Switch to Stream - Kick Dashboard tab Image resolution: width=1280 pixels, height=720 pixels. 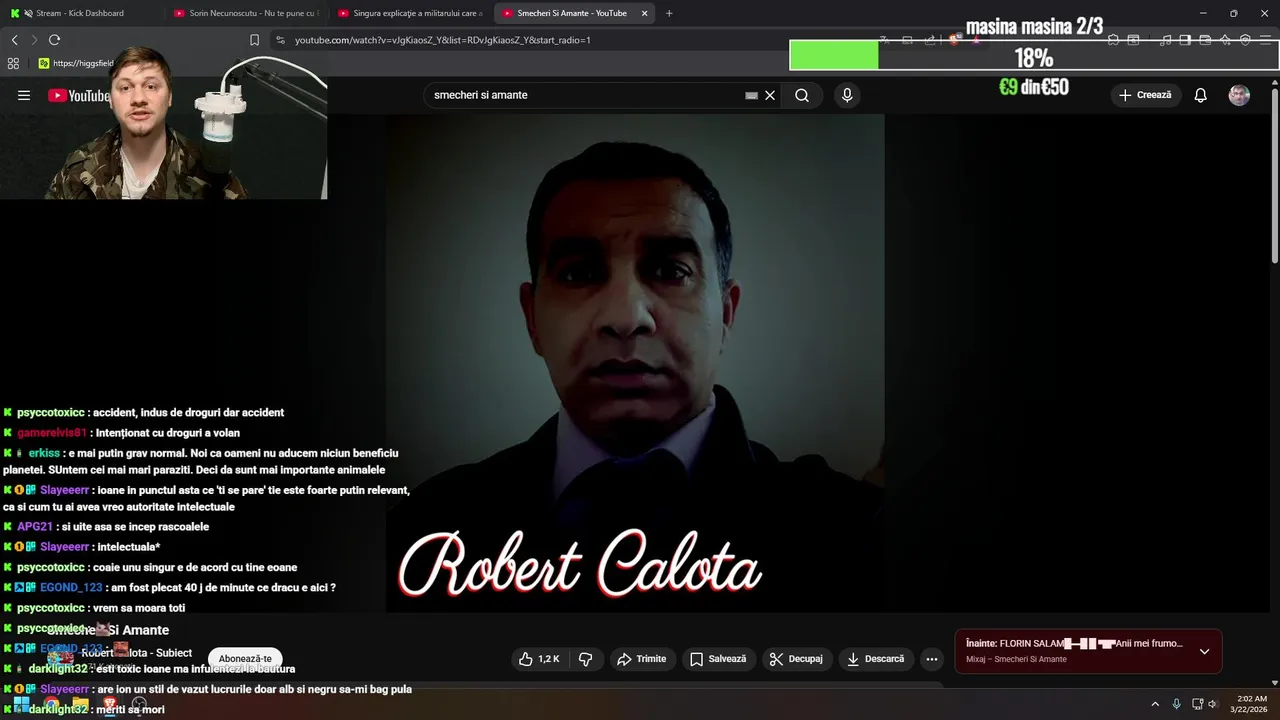point(80,13)
